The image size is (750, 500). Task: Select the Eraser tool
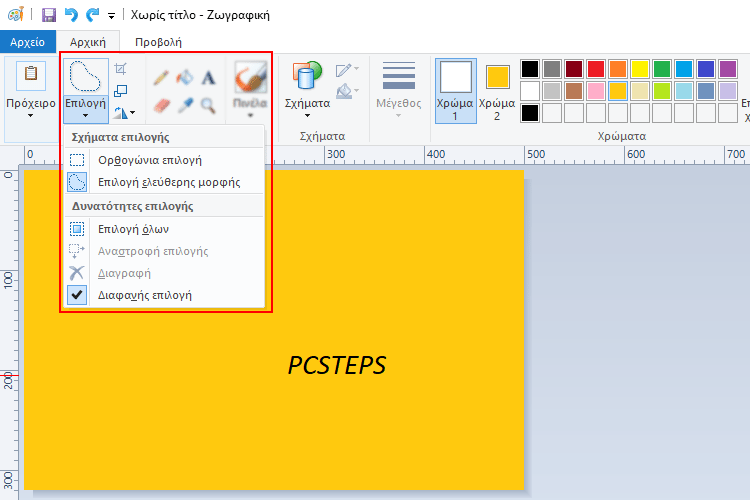[162, 105]
